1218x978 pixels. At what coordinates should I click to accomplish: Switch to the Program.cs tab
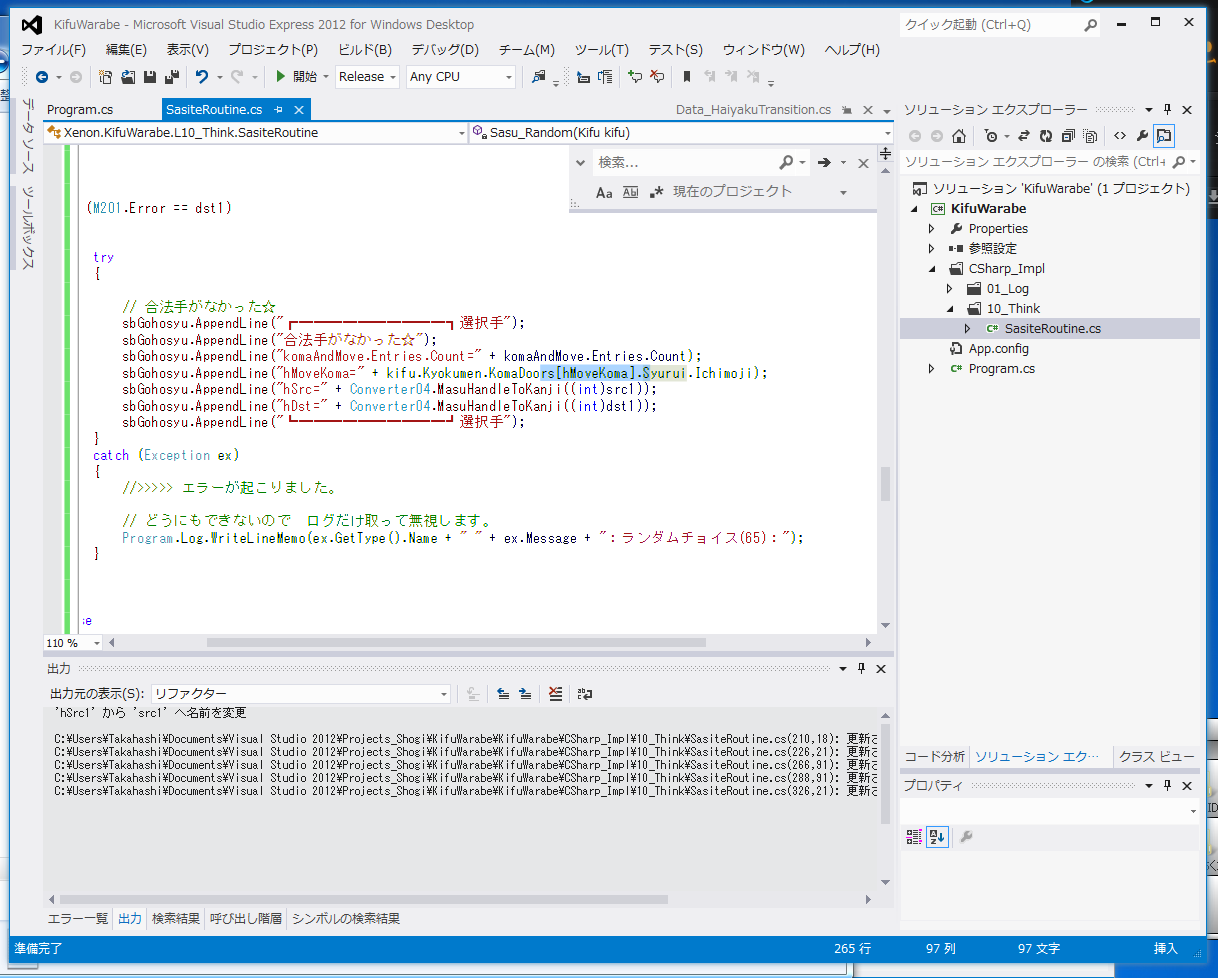coord(80,110)
